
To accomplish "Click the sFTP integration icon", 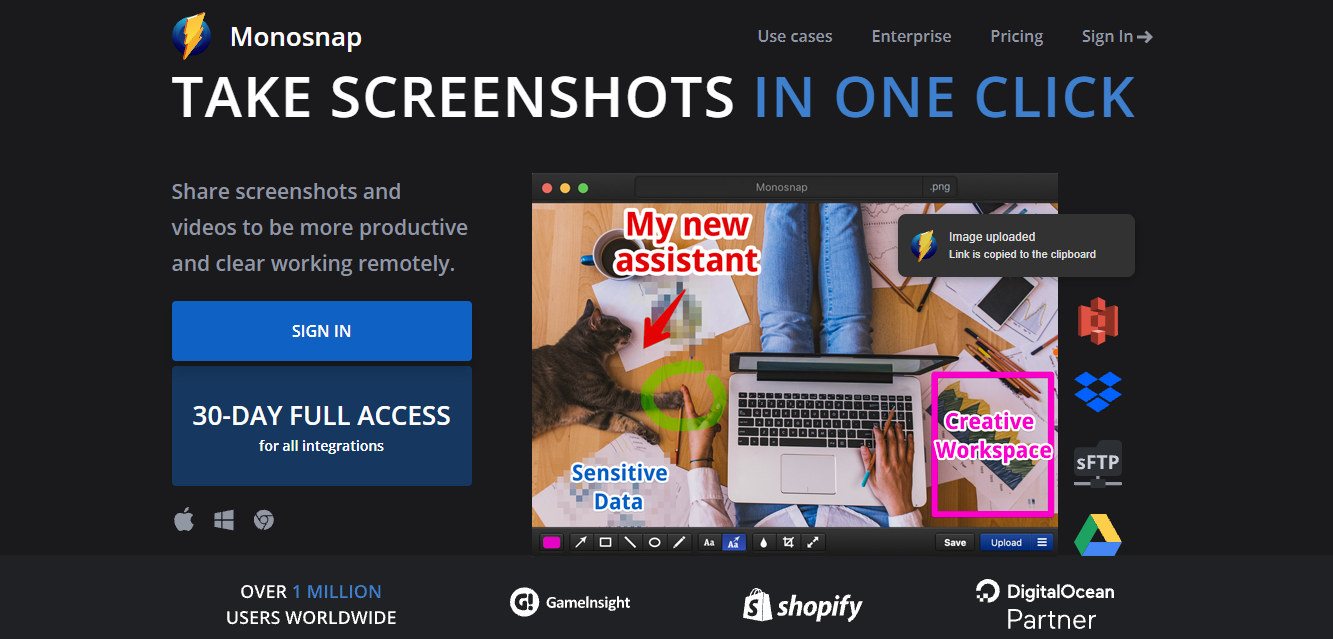I will coord(1098,464).
